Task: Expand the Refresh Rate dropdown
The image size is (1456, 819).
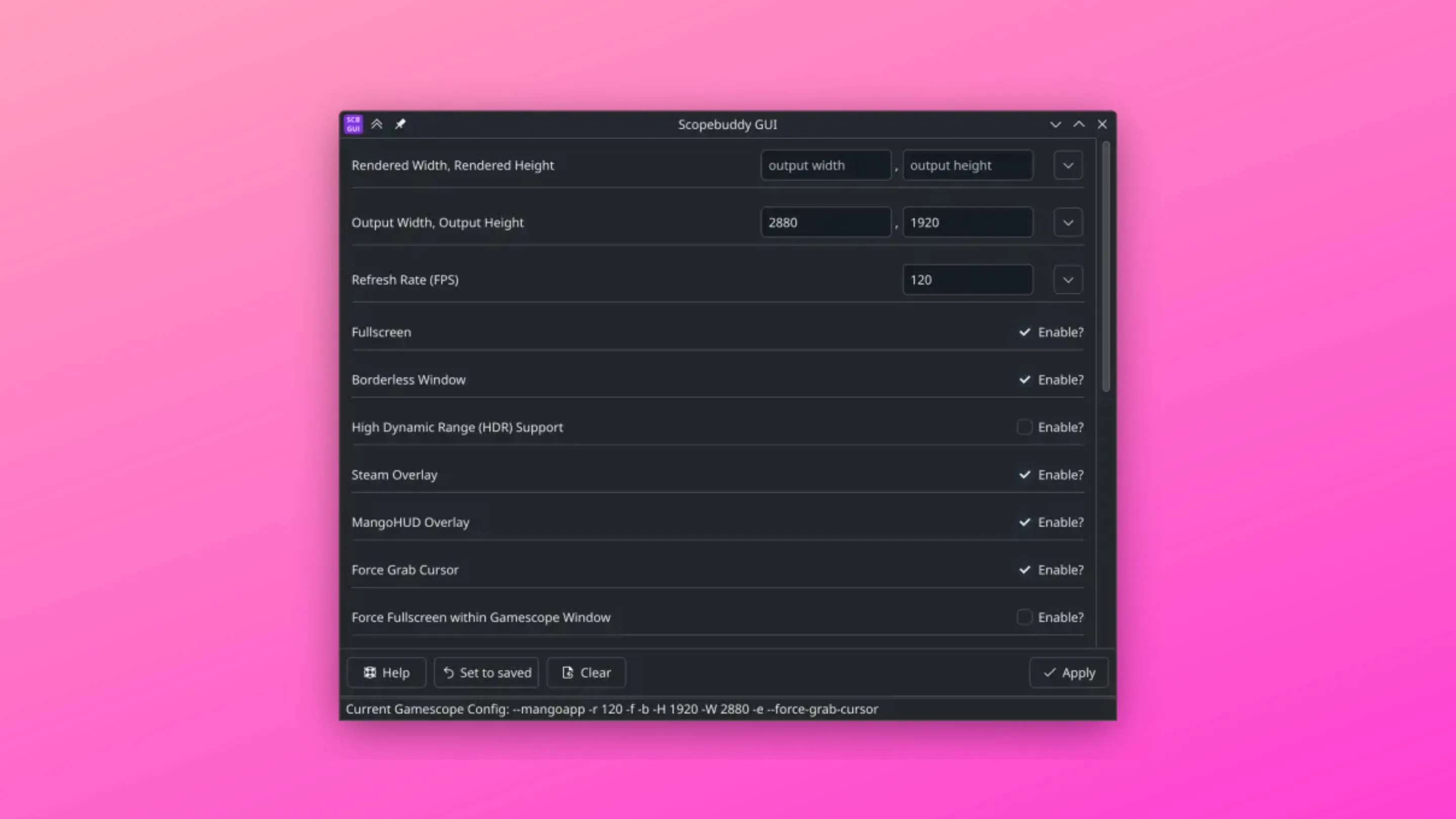Action: (1068, 280)
